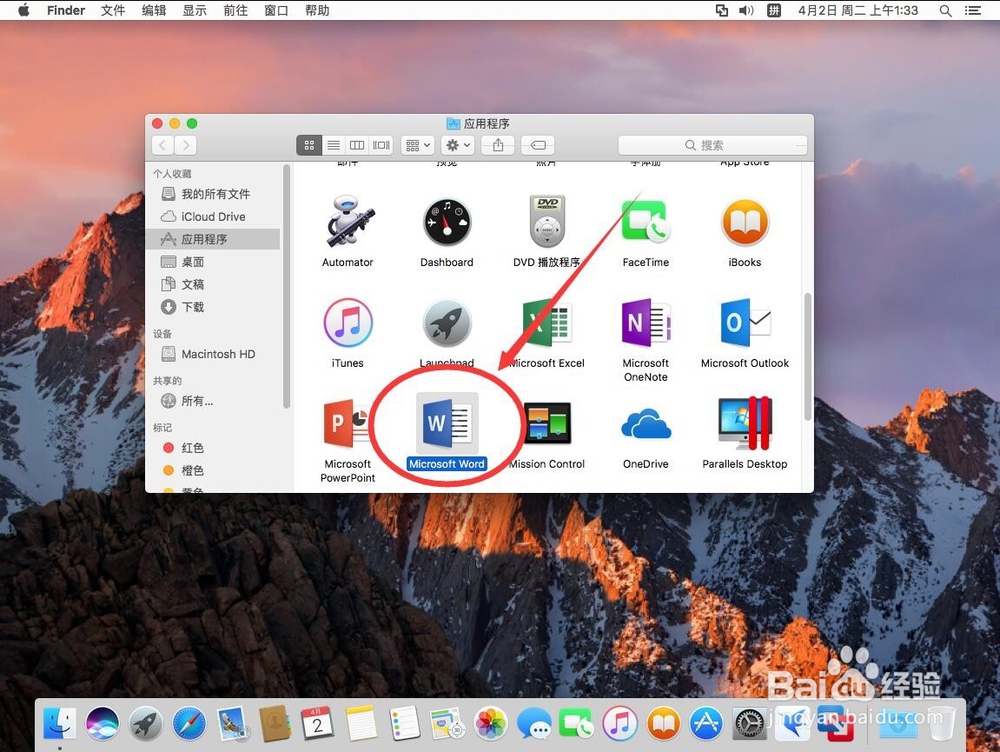Click the date and time in menu bar

858,10
